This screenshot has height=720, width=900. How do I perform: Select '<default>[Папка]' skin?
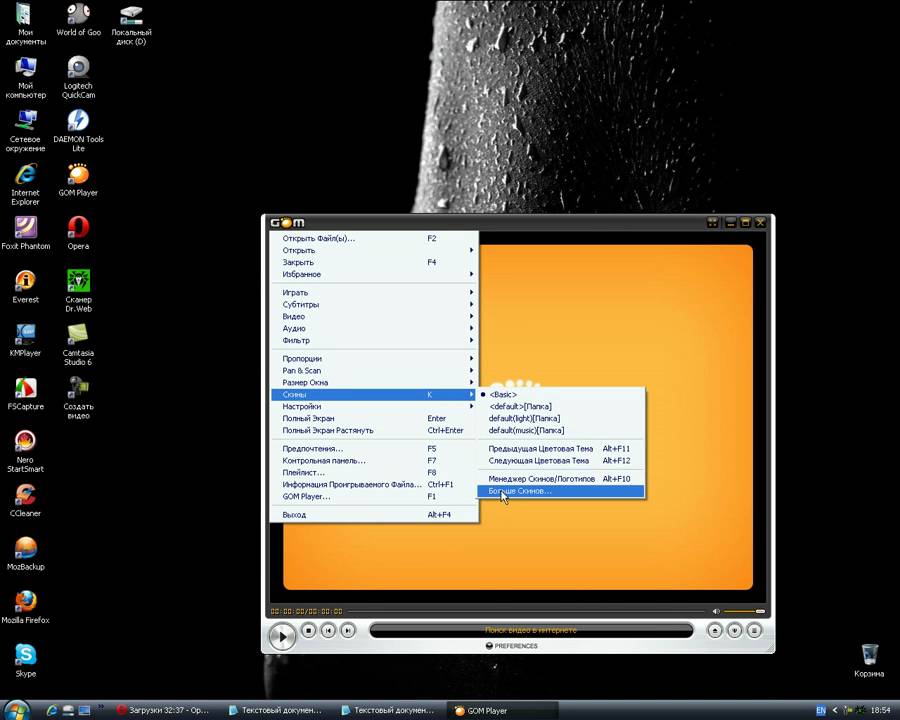point(561,407)
